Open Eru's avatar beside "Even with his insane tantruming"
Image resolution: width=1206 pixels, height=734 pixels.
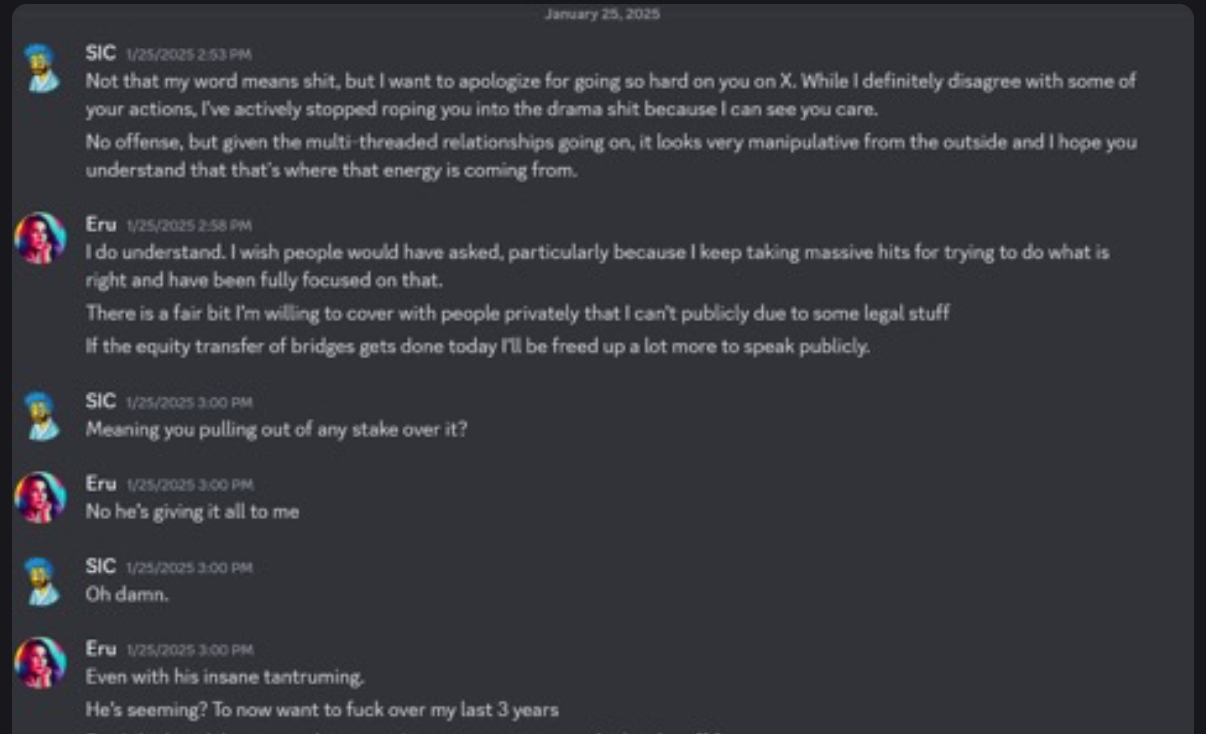pos(41,663)
